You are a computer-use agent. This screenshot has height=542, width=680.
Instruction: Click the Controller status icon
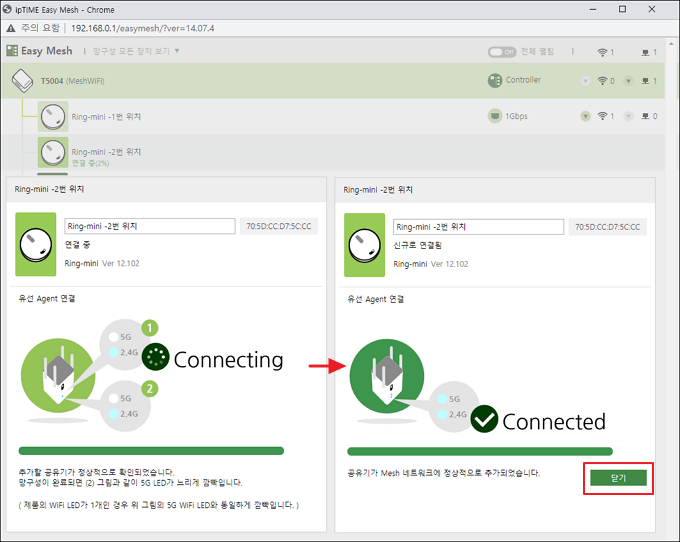click(x=494, y=80)
